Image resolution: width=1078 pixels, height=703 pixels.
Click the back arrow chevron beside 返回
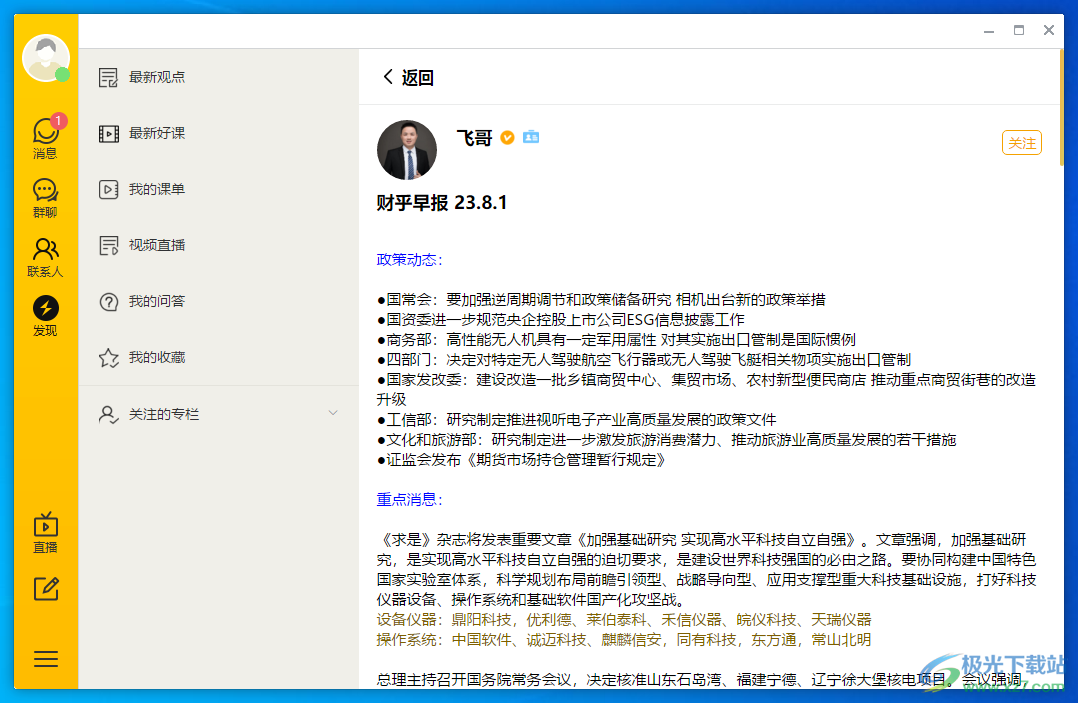point(388,77)
